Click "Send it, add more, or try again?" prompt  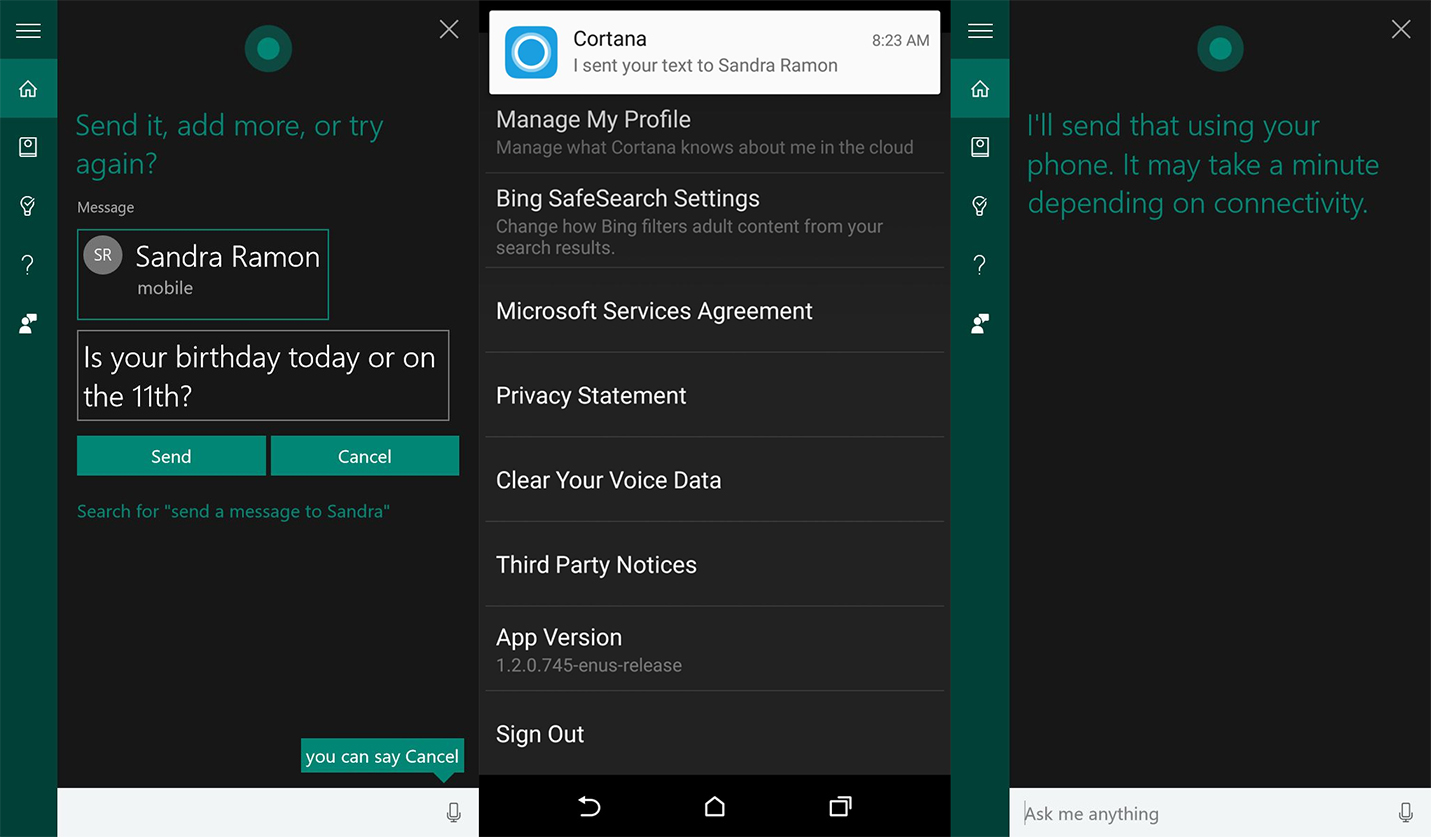(x=229, y=144)
